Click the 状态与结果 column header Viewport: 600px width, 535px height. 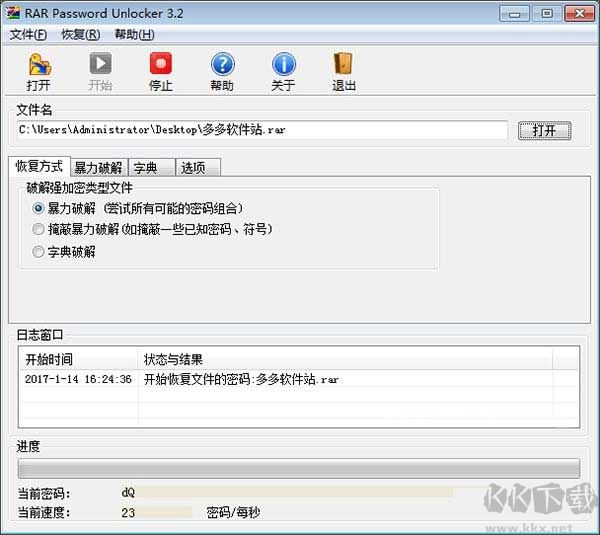[345, 359]
